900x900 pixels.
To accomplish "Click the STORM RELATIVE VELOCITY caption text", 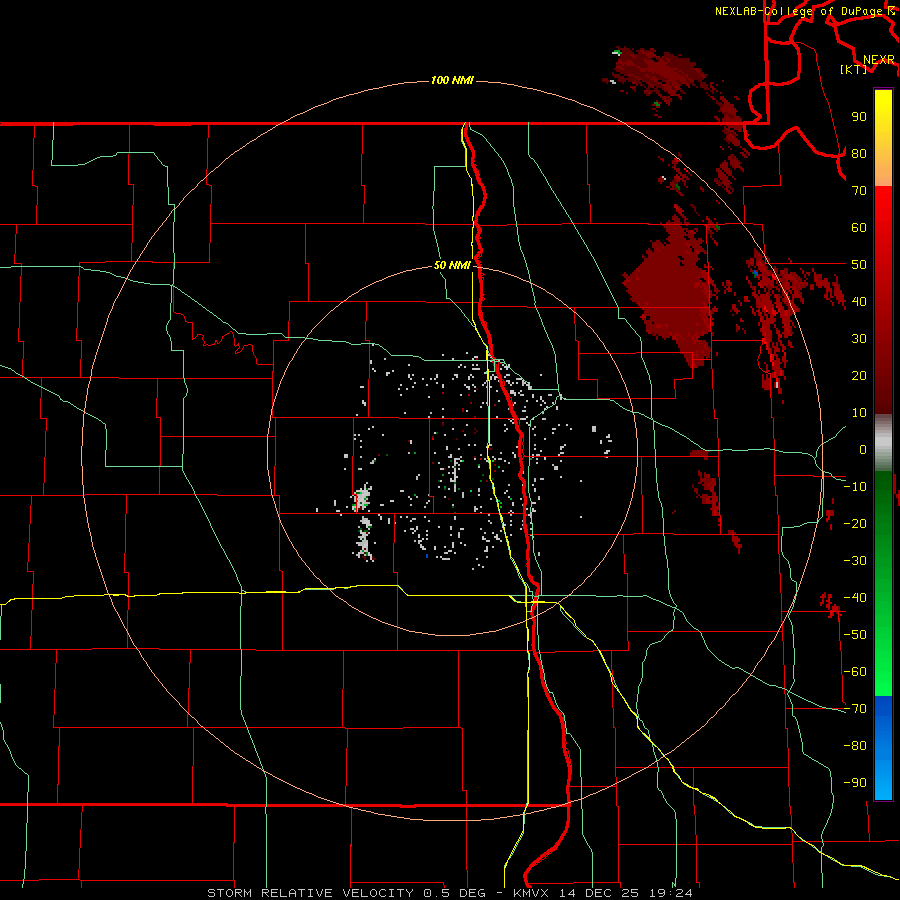I will point(310,893).
